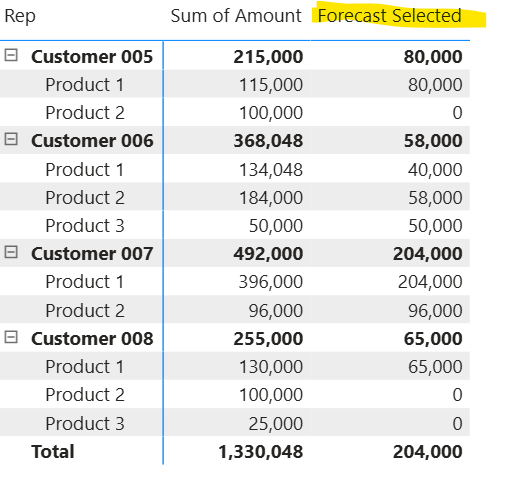Screen dimensions: 505x478
Task: Select Product 2 under Customer 007
Action: point(85,310)
